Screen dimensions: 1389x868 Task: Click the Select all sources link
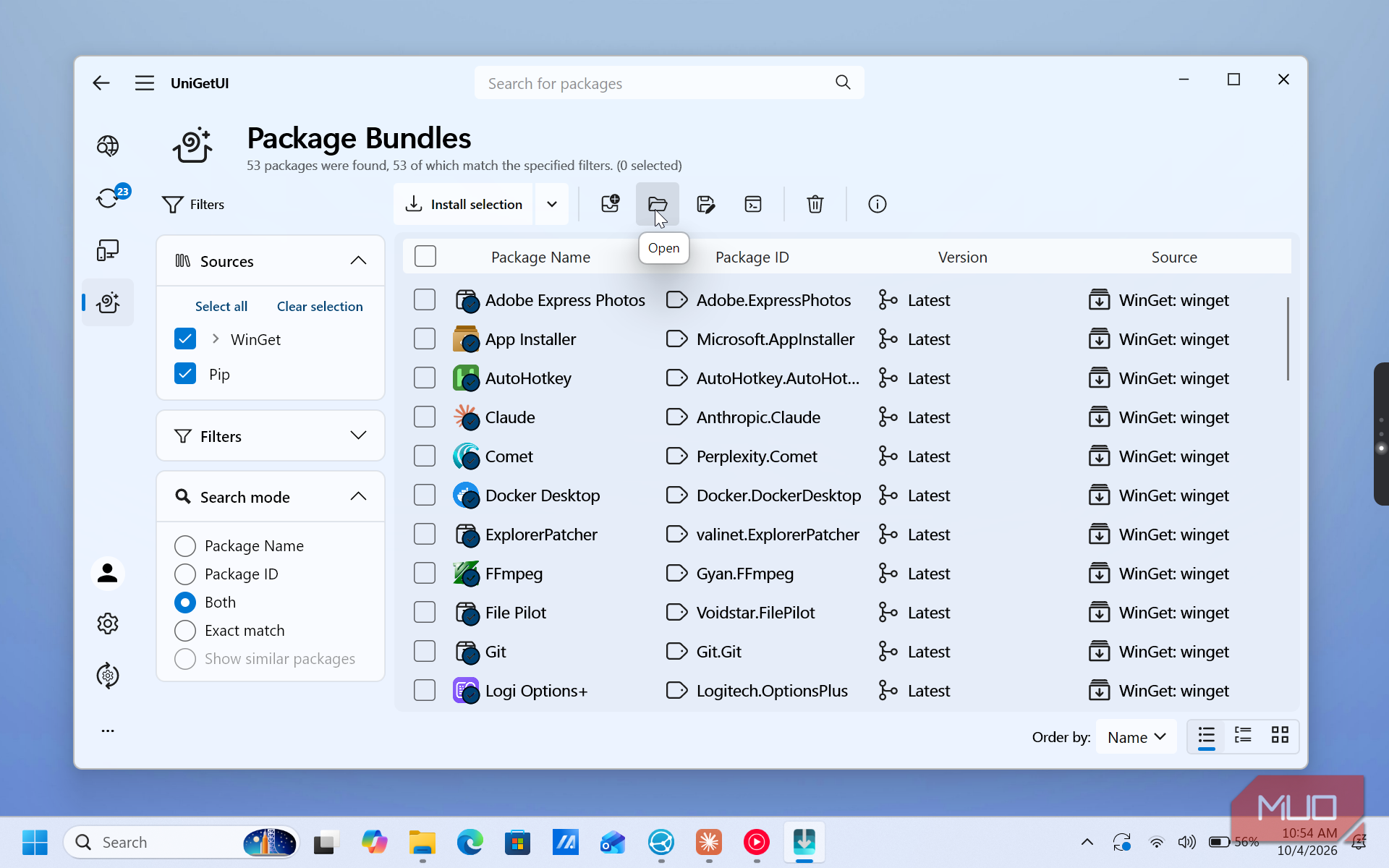221,306
